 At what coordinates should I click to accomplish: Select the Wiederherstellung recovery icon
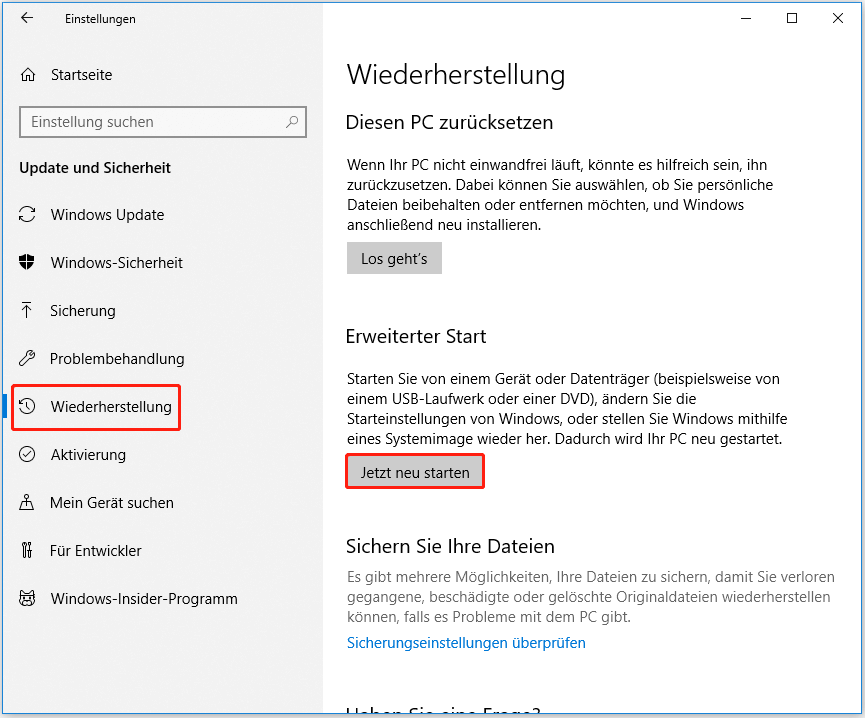(27, 407)
